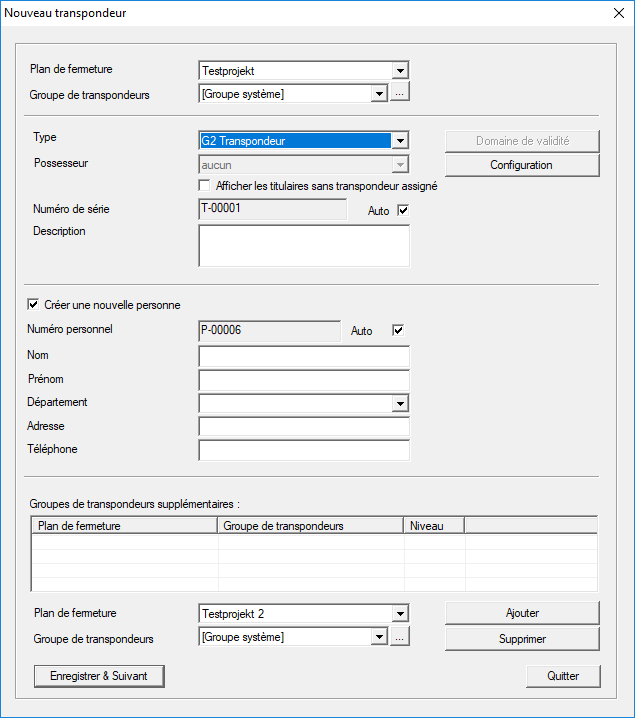The height and width of the screenshot is (718, 635).
Task: Click the browse button beside top Groupe de transpondeurs
Action: point(400,94)
